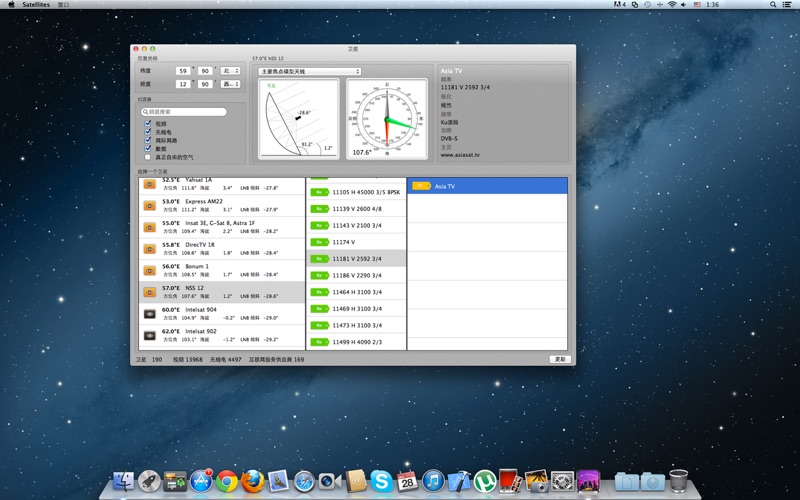
Task: Uncheck the 视频 filter checkbox
Action: tap(148, 123)
